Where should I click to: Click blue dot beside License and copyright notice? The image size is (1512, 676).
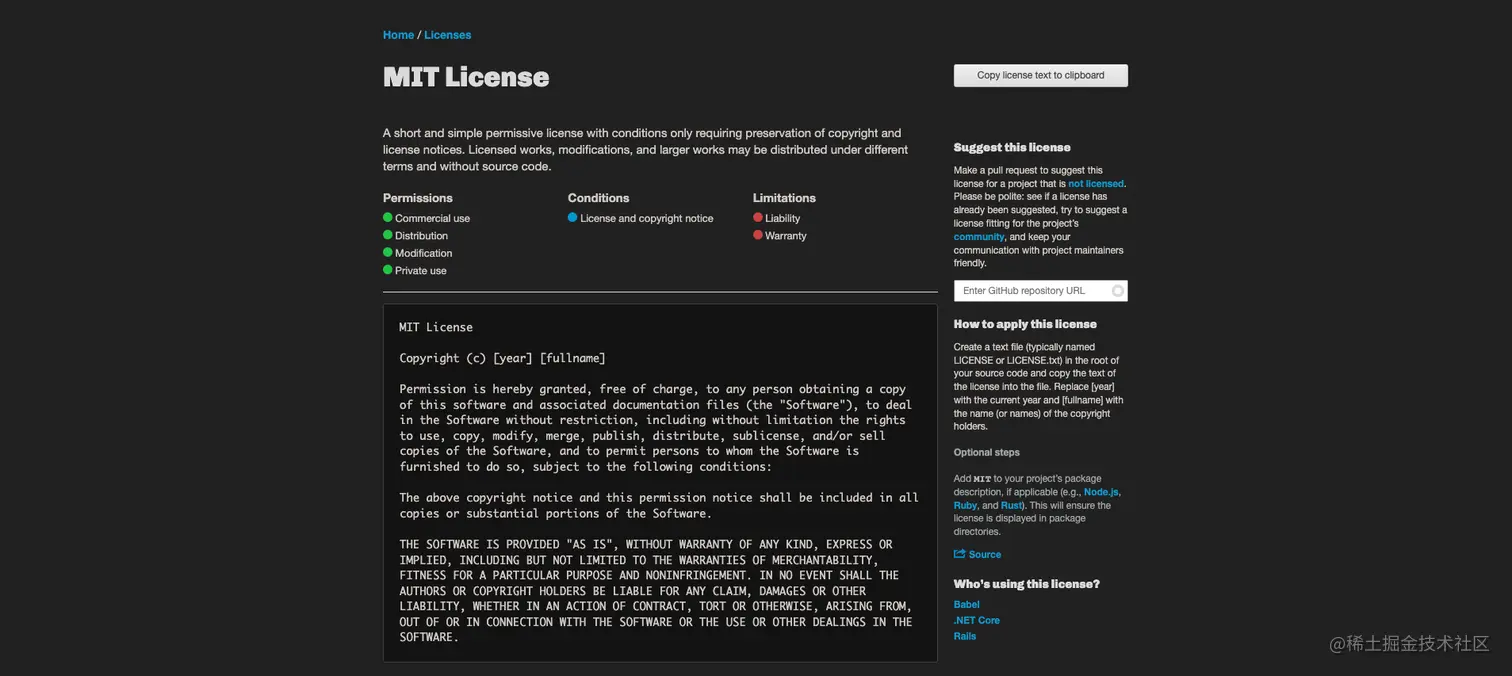pos(573,217)
